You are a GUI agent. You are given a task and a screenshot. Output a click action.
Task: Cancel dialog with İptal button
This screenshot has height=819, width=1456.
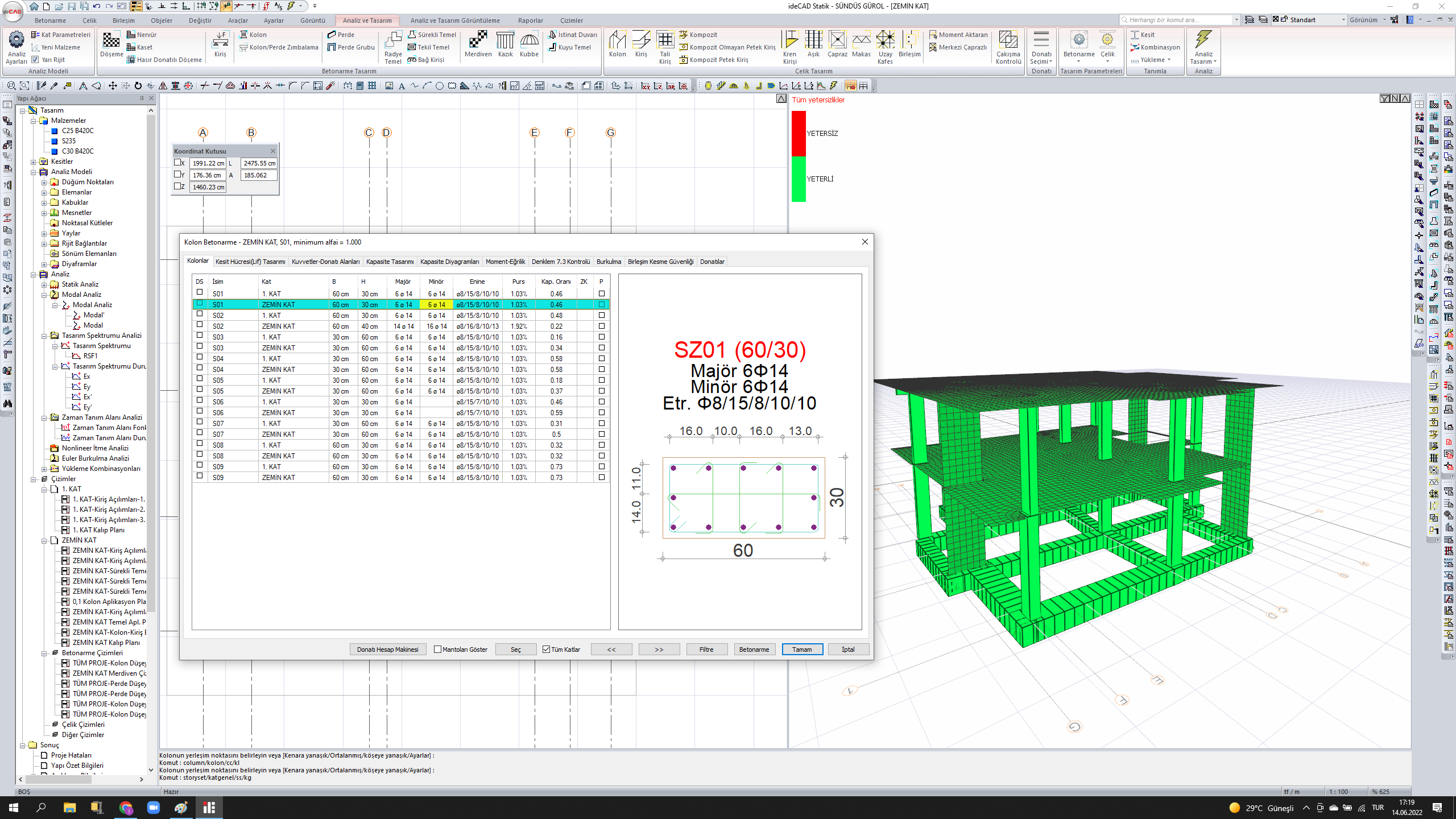coord(848,650)
